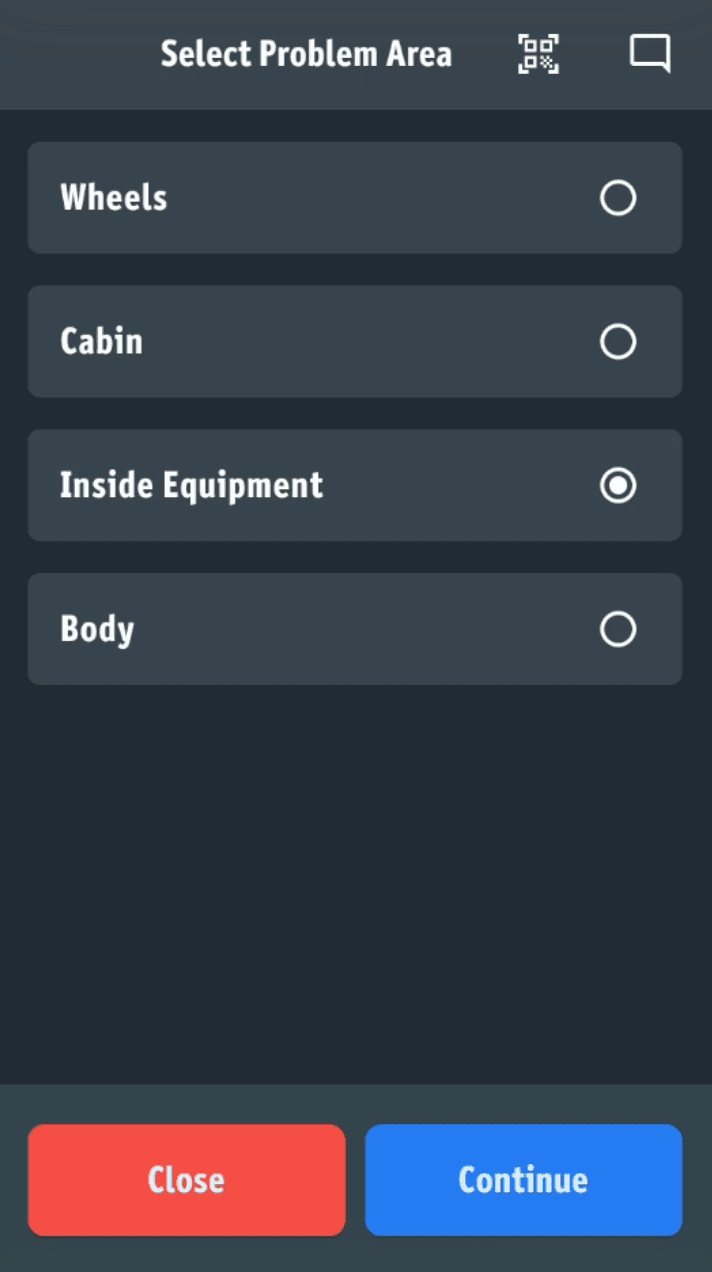Select the Wheels radio button
Image resolution: width=712 pixels, height=1272 pixels.
(x=618, y=198)
